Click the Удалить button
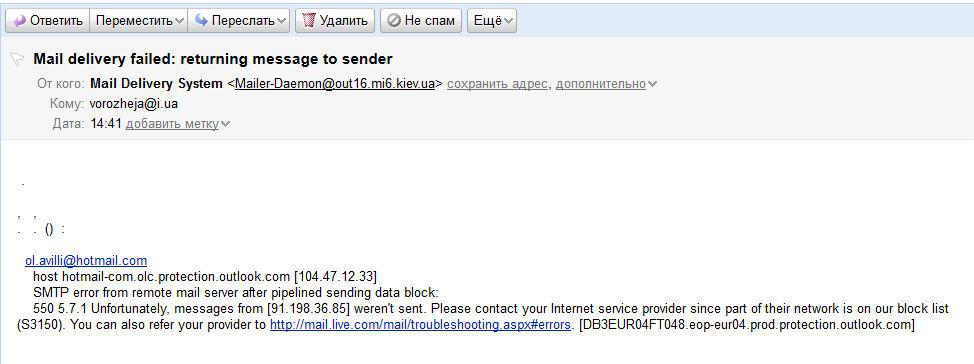 click(335, 20)
